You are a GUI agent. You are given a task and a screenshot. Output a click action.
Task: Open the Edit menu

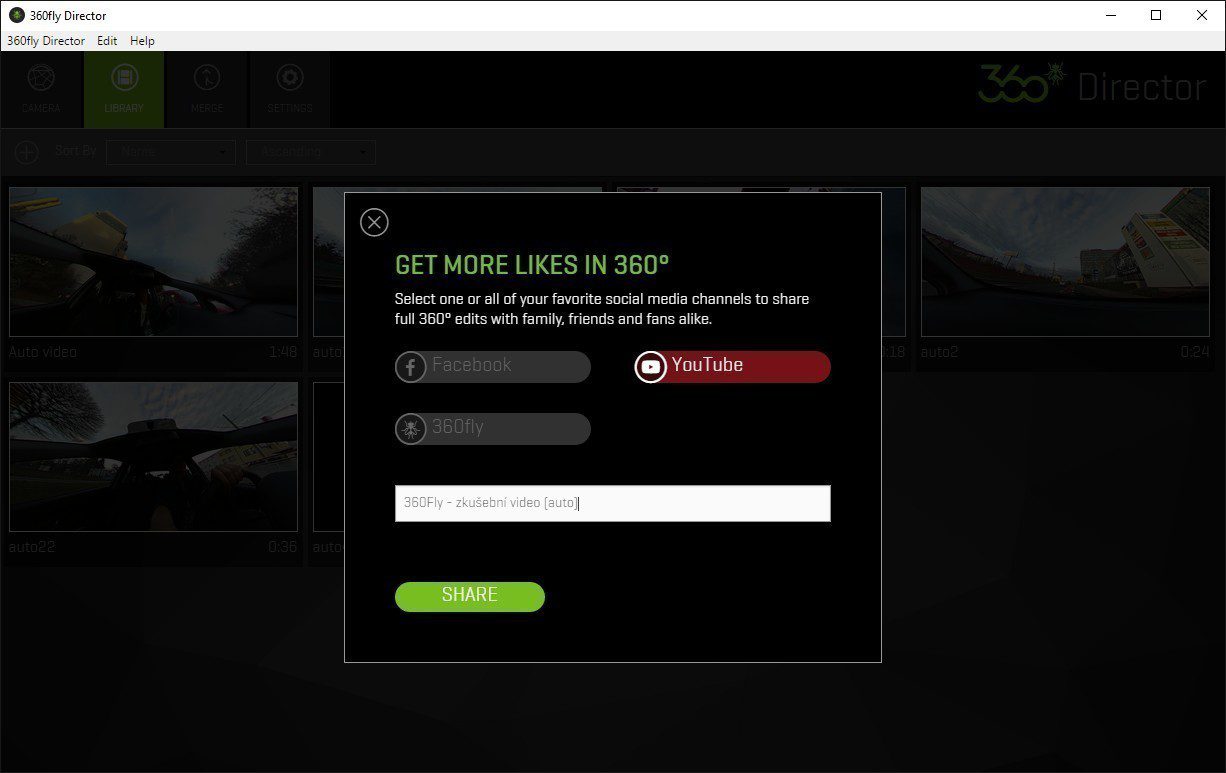tap(107, 41)
